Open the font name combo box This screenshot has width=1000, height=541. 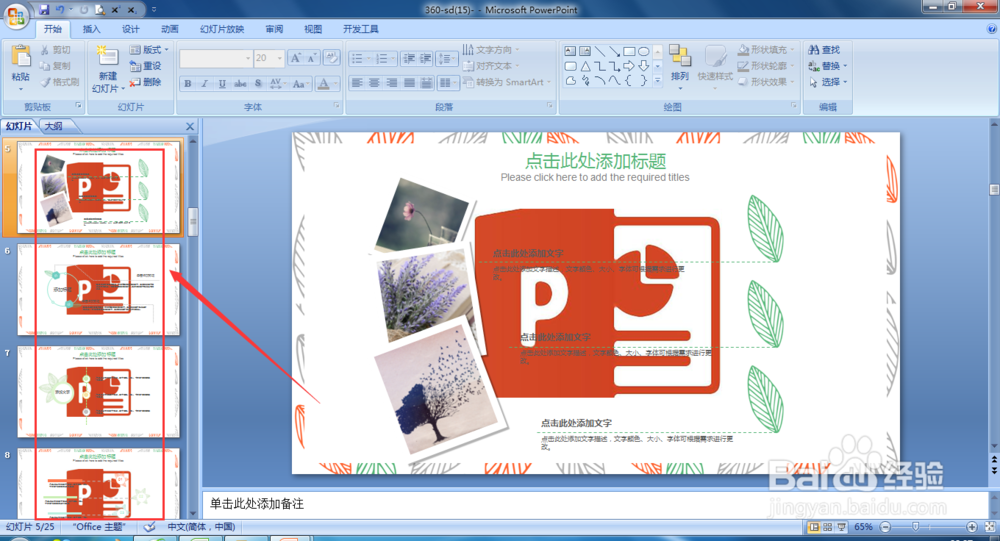(216, 58)
